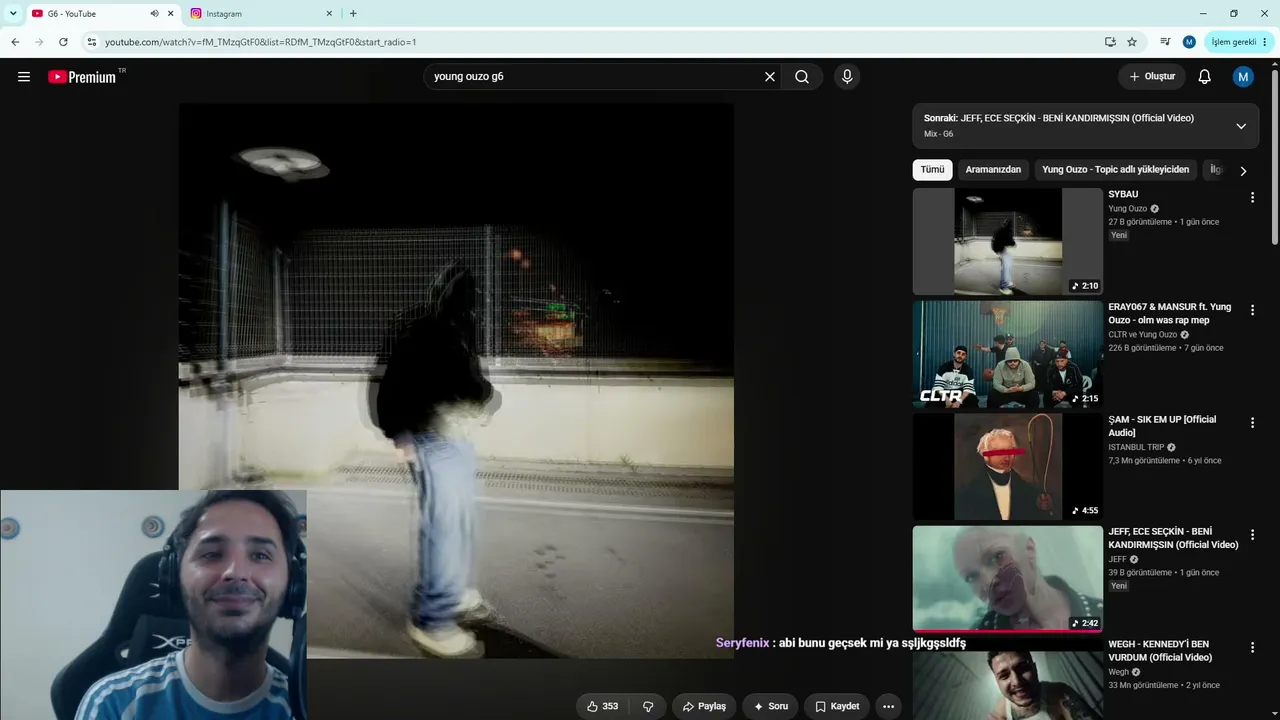Click the İşlem gerekli button
Image resolution: width=1280 pixels, height=720 pixels.
coord(1238,42)
